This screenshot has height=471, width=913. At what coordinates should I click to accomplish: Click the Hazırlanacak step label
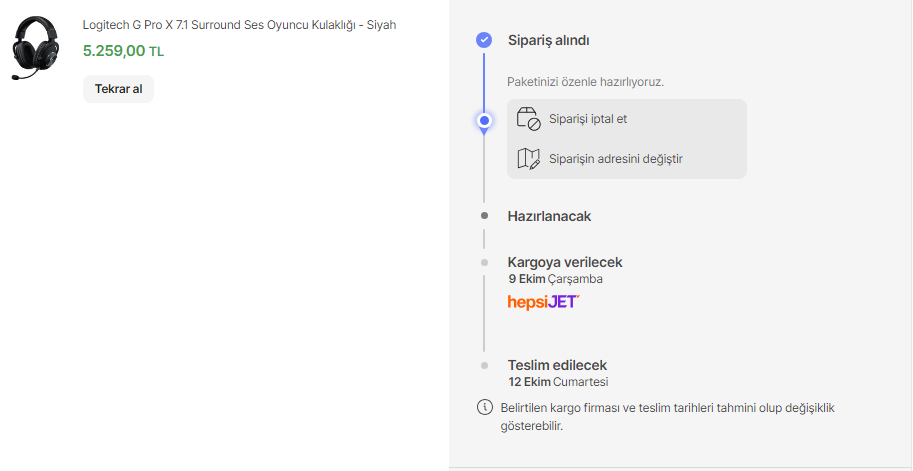tap(549, 216)
